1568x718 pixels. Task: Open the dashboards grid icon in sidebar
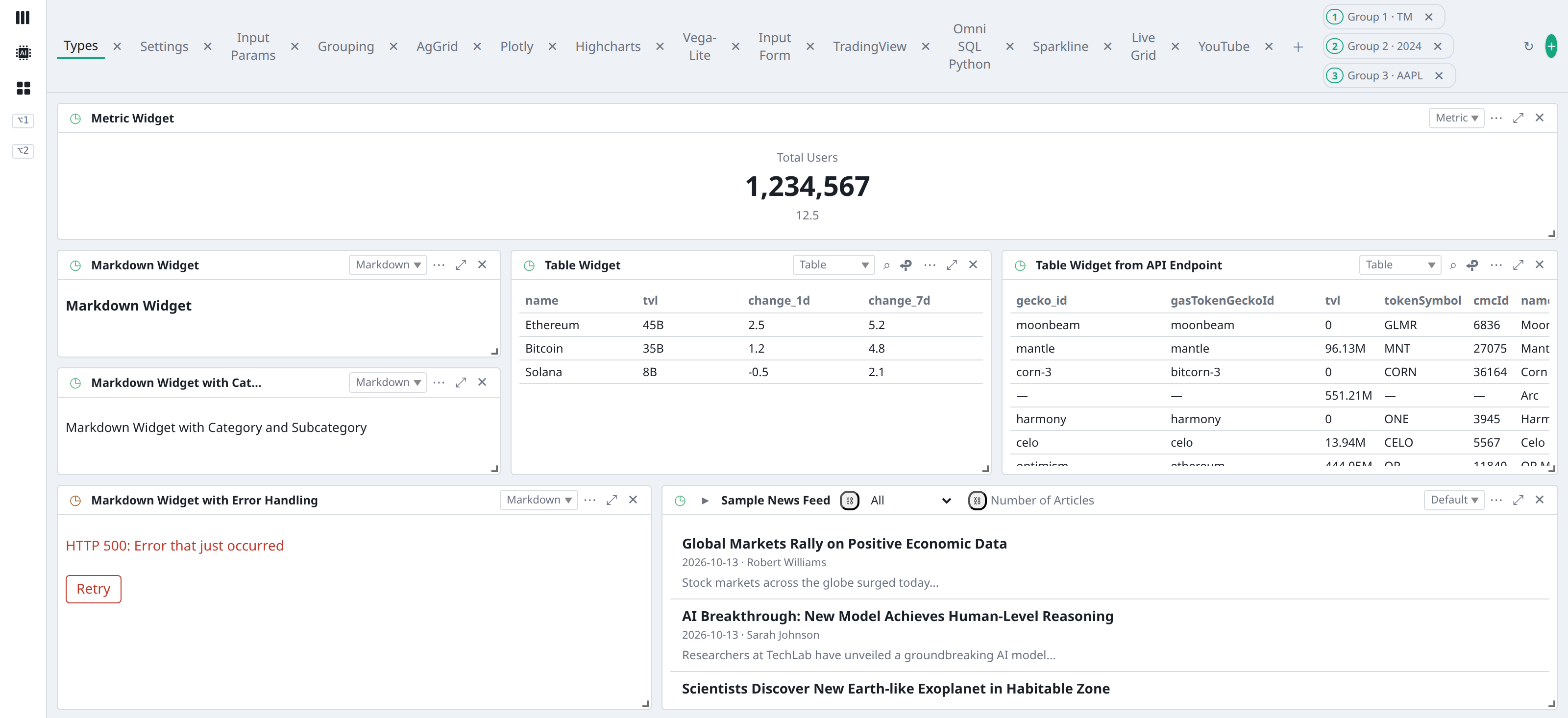(23, 88)
